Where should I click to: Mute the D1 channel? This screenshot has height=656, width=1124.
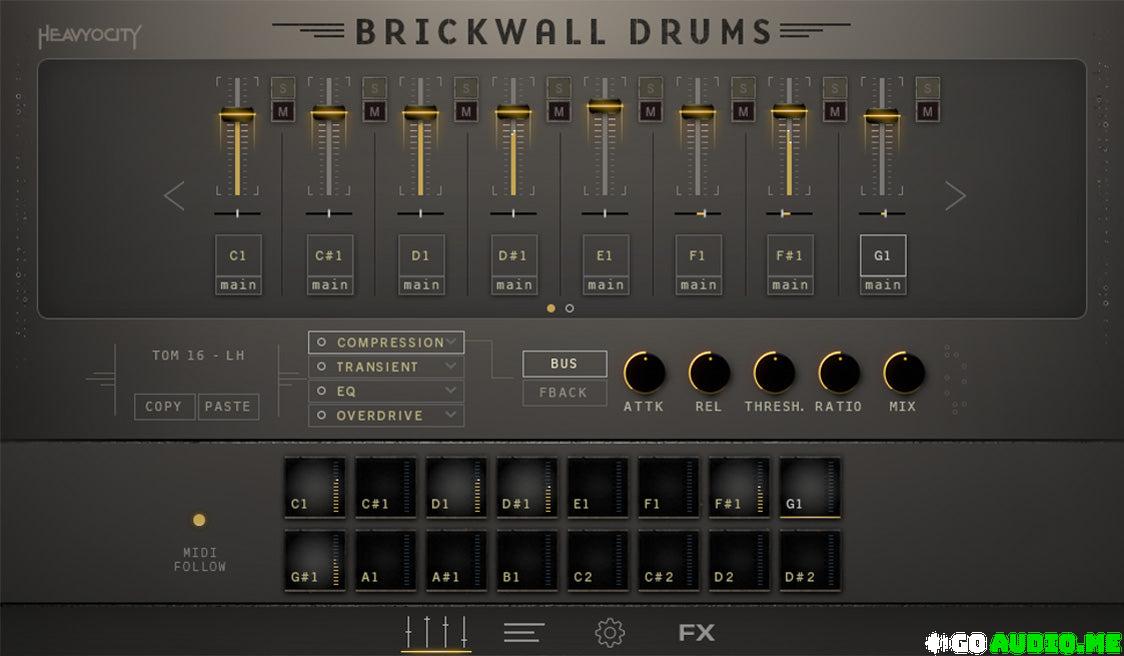[466, 111]
